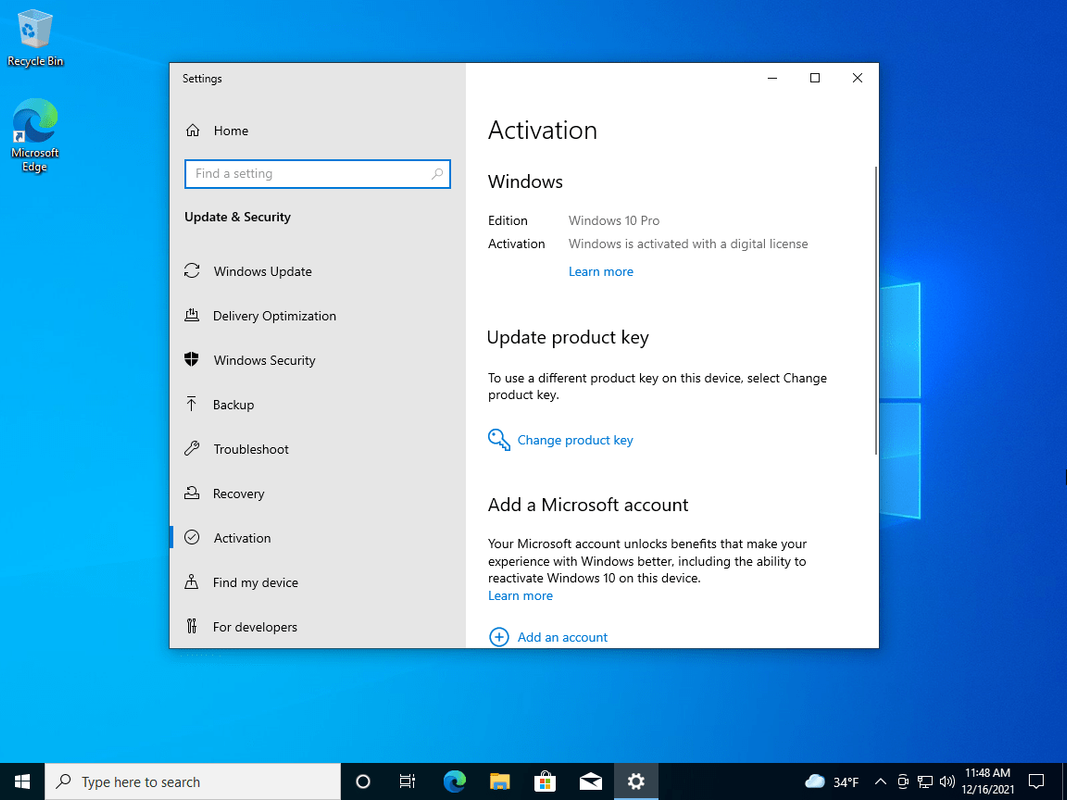Click the Add an account link
This screenshot has height=800, width=1067.
pyautogui.click(x=562, y=637)
